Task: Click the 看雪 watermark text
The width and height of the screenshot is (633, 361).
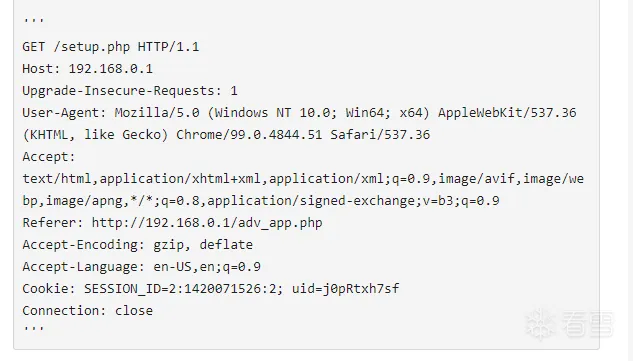Action: 588,324
